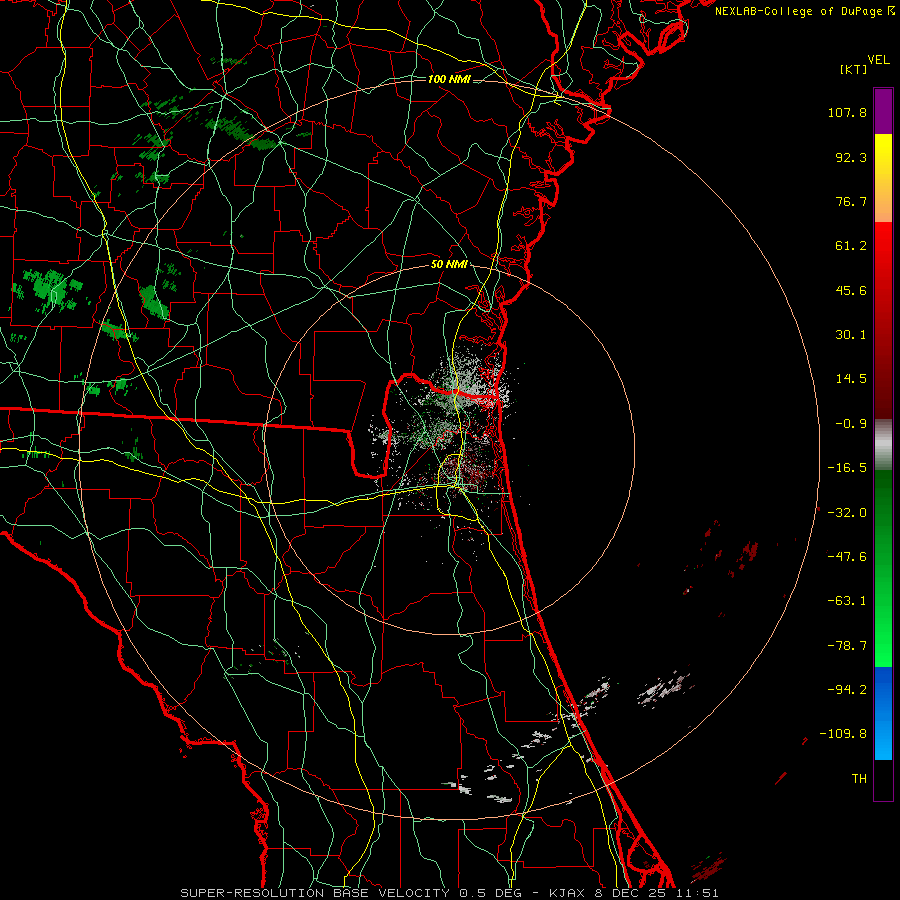This screenshot has height=900, width=900.
Task: Select the purple segment of the velocity color bar
Action: pos(883,111)
